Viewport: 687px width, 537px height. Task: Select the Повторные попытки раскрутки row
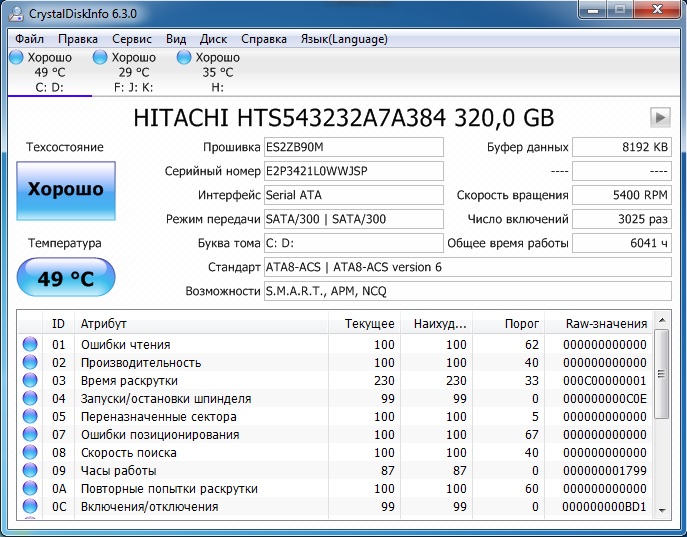coord(335,488)
